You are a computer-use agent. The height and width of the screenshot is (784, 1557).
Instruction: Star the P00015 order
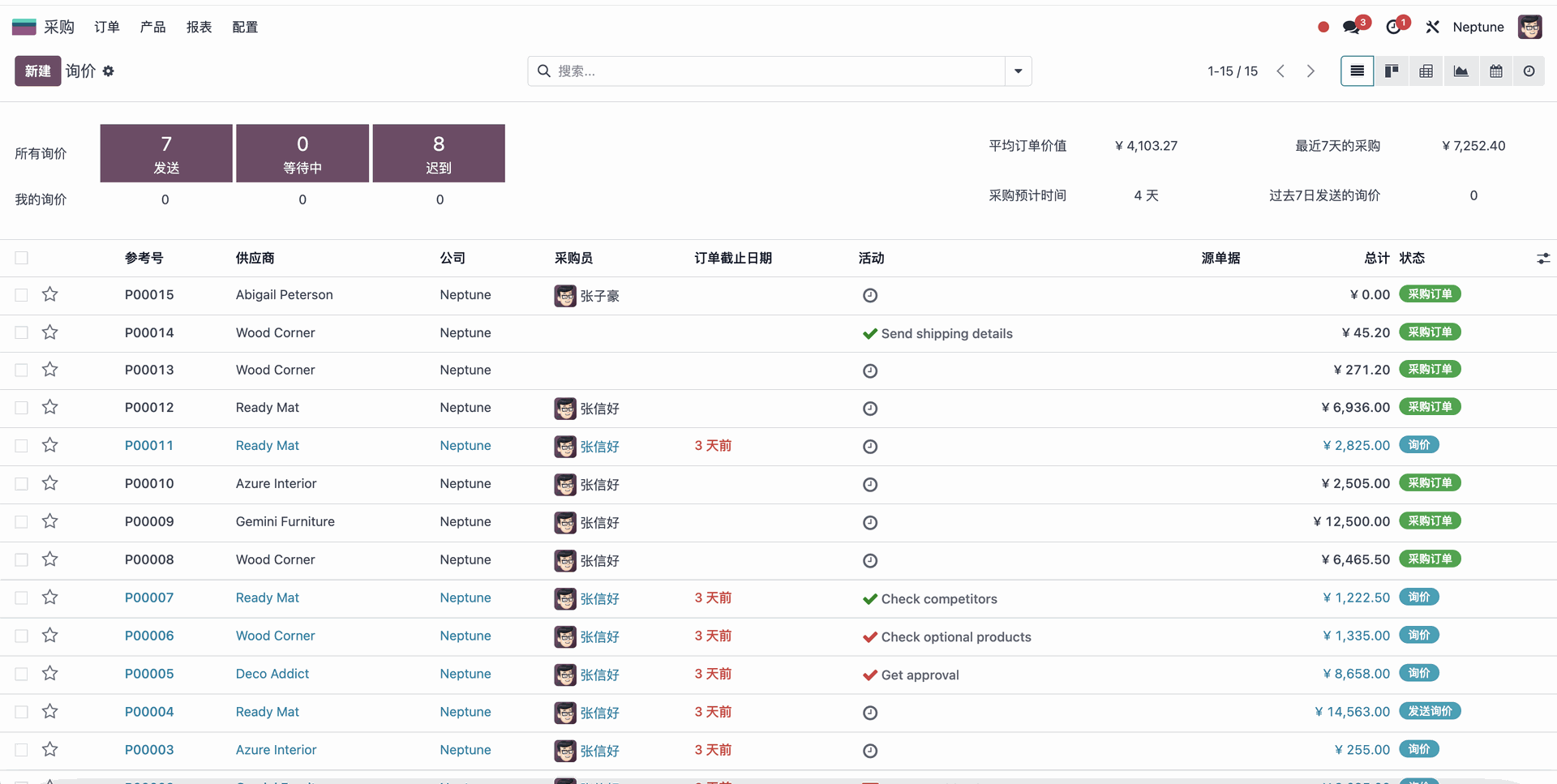(50, 294)
